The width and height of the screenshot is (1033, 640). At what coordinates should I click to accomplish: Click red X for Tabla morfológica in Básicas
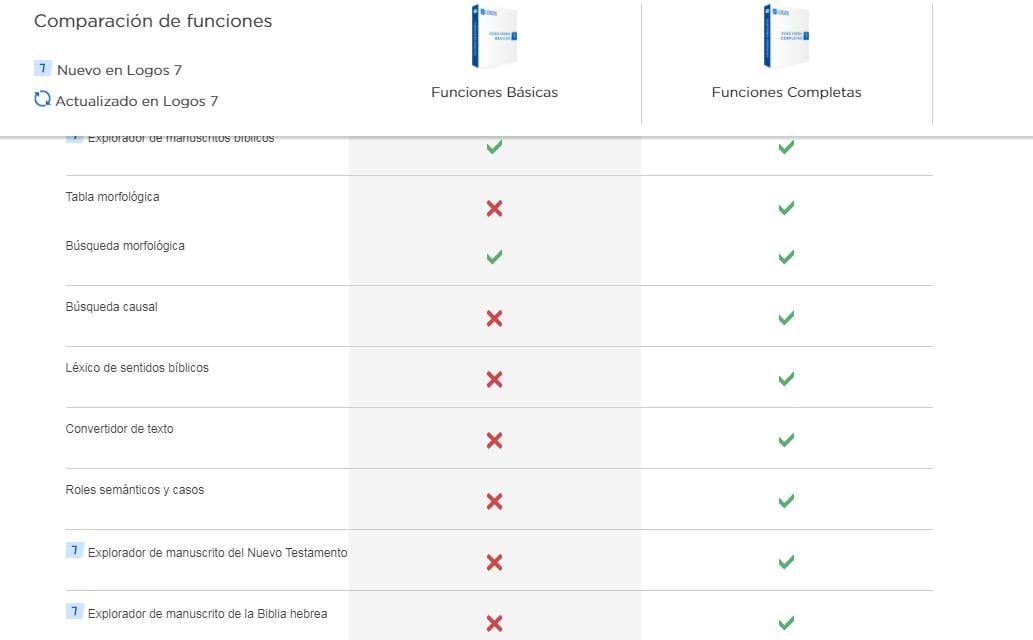[x=494, y=208]
